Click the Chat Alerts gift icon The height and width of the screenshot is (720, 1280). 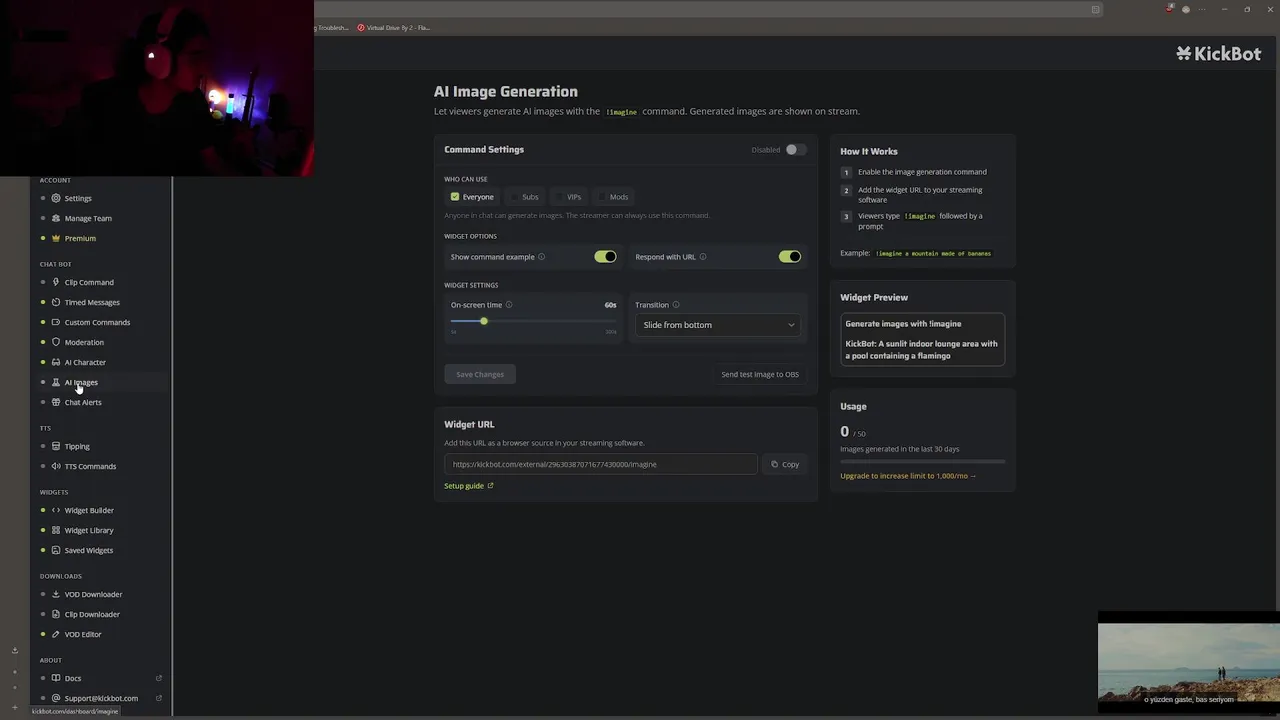(56, 402)
